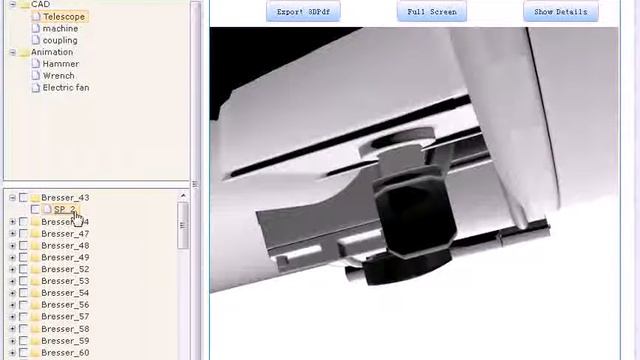Screen dimensions: 640x360
Task: Open the machine CAD entry
Action: 60,29
